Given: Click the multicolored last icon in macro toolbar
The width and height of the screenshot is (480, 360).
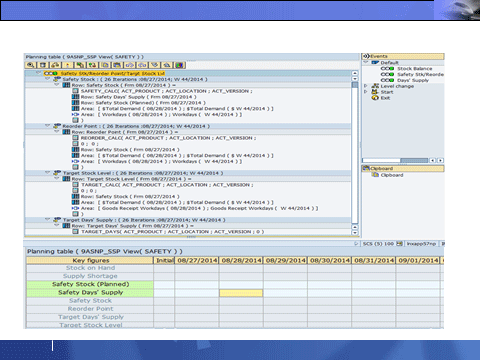Looking at the screenshot, I should coord(180,65).
